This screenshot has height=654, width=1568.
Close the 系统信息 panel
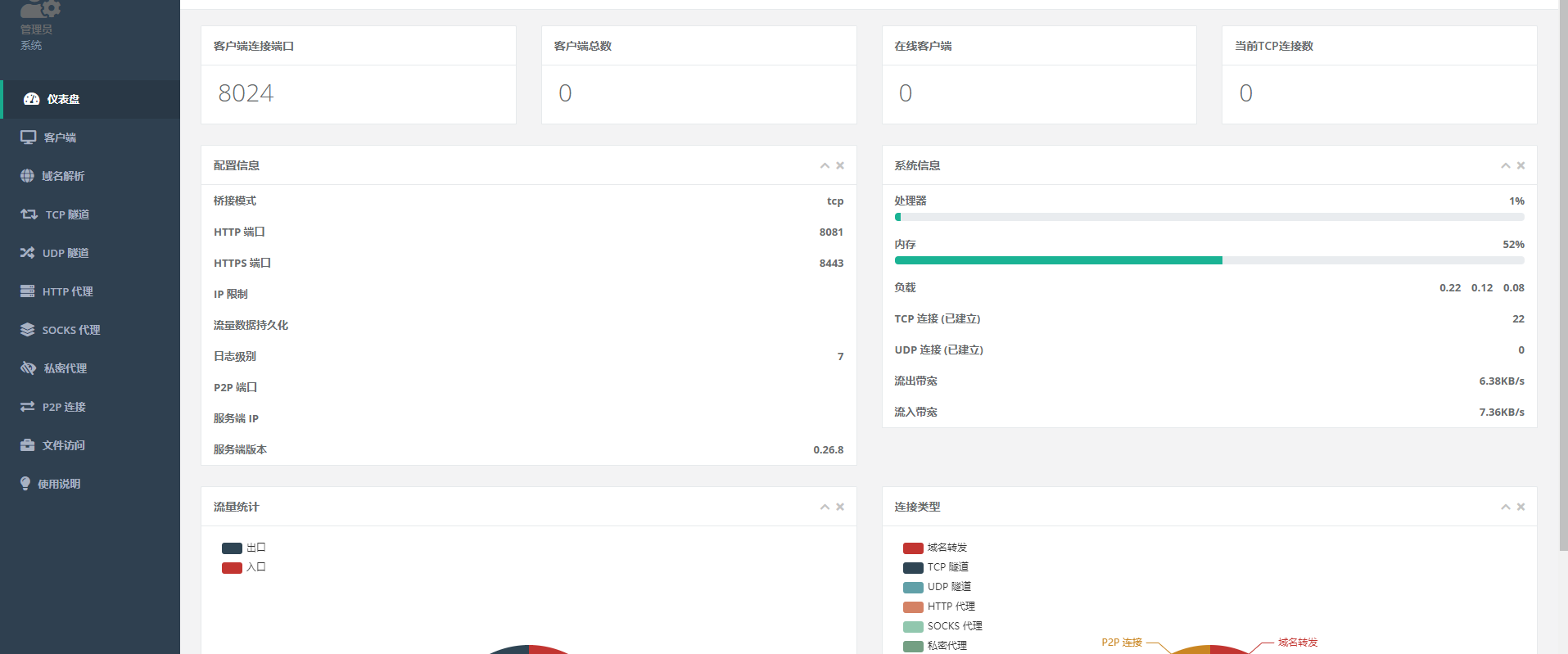pyautogui.click(x=1521, y=165)
